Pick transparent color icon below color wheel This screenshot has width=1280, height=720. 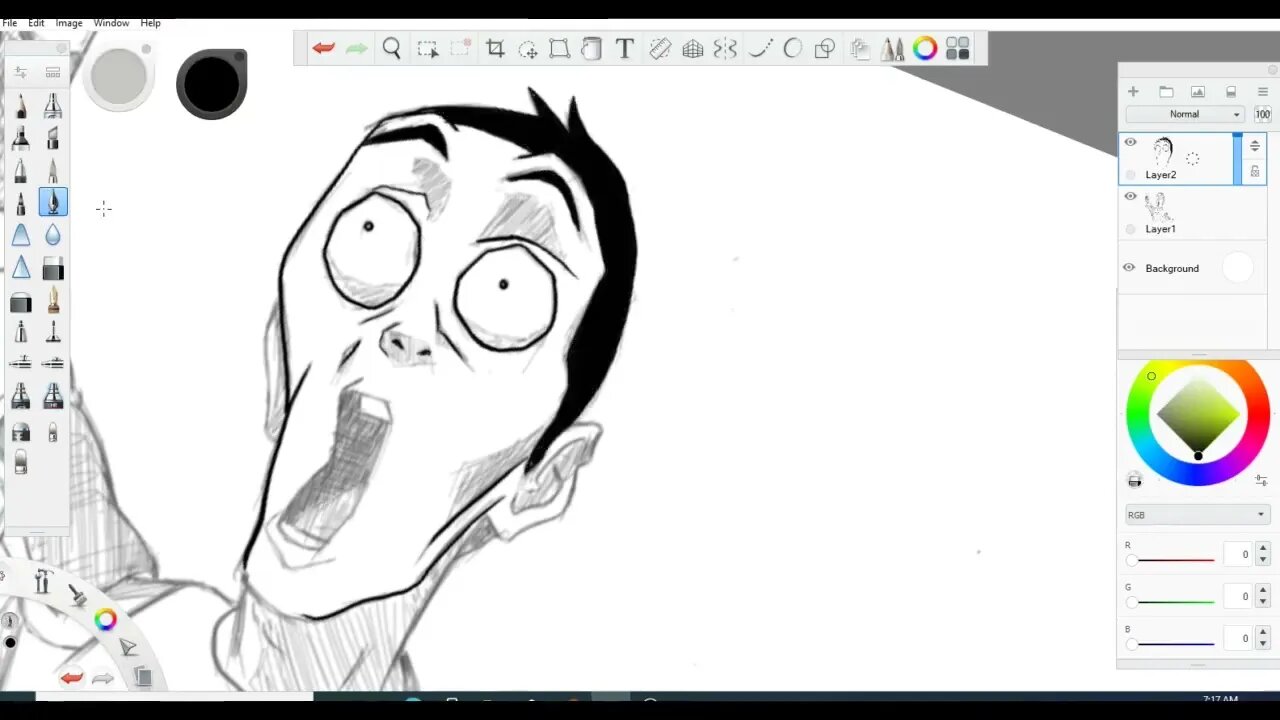1134,481
